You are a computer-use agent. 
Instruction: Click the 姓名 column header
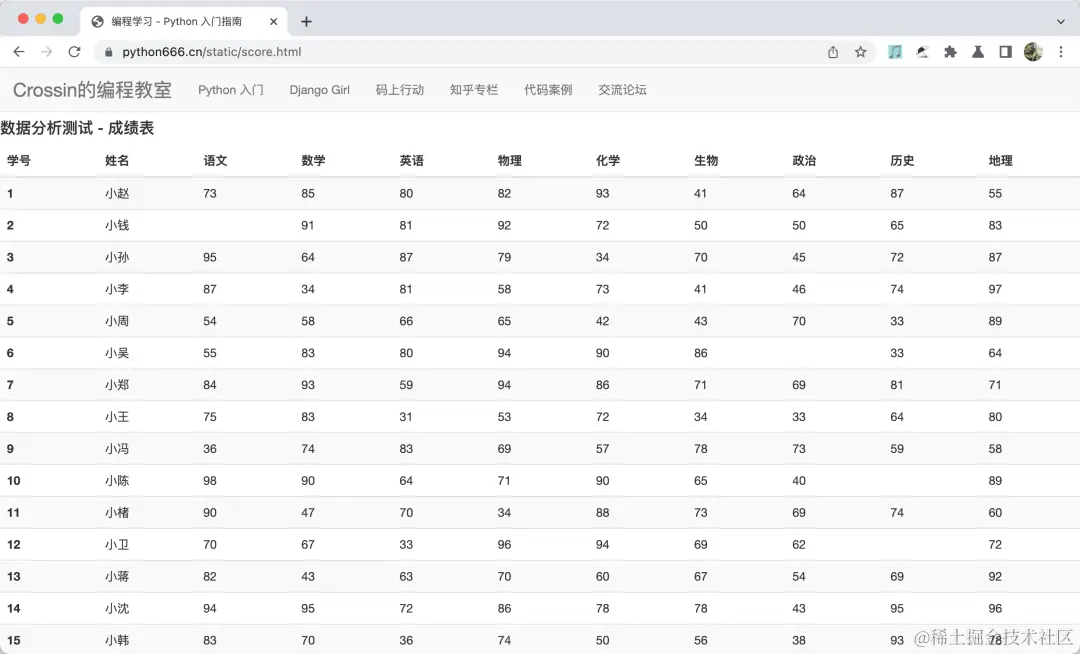click(117, 160)
